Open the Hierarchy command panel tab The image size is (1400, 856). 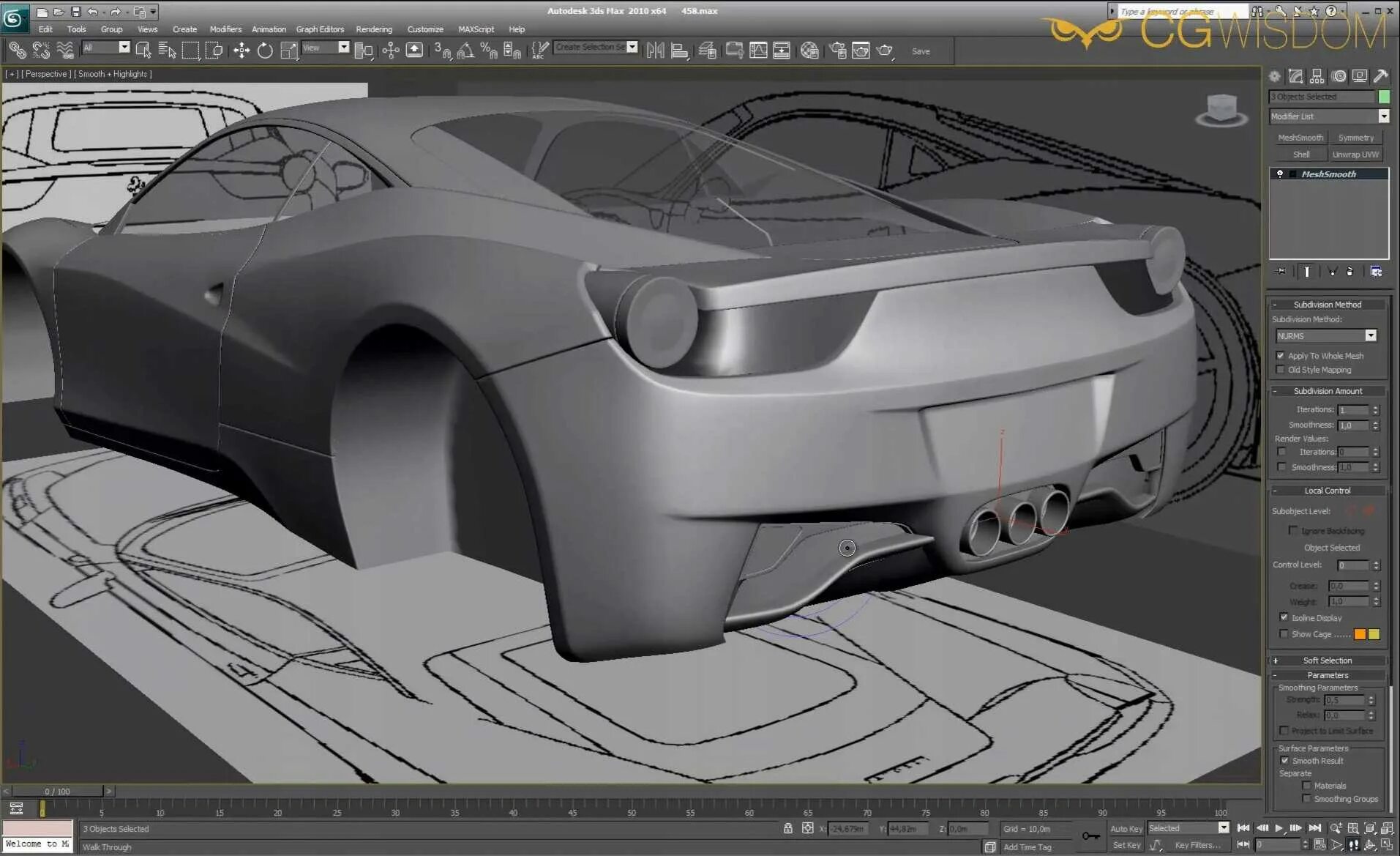tap(1317, 76)
